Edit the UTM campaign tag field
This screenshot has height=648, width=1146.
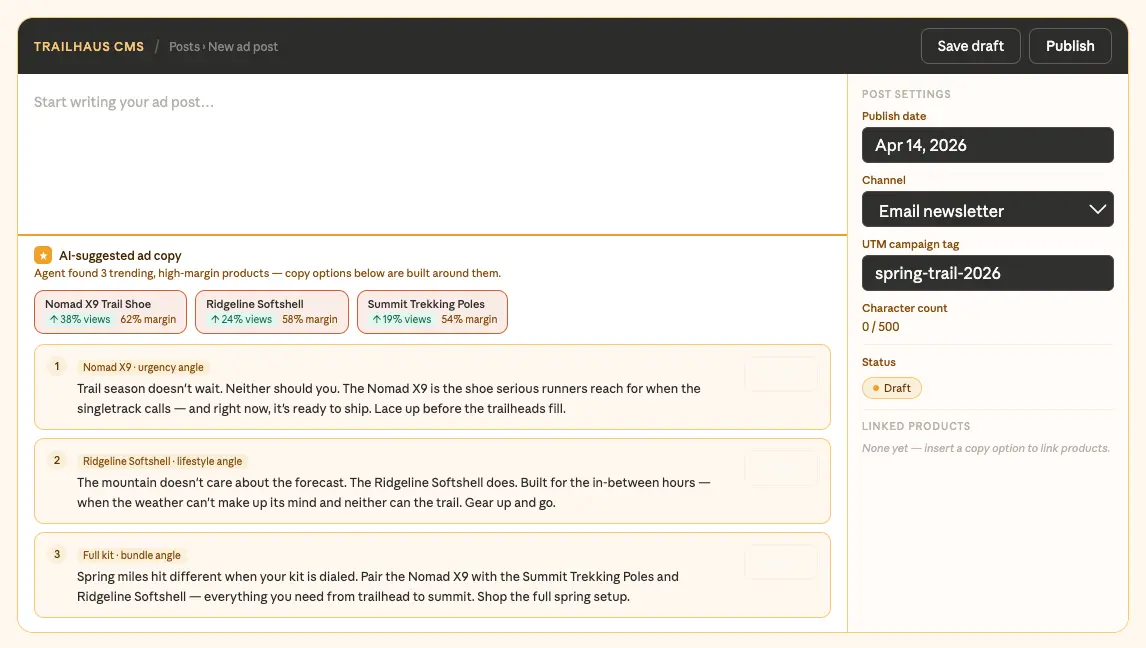click(987, 273)
